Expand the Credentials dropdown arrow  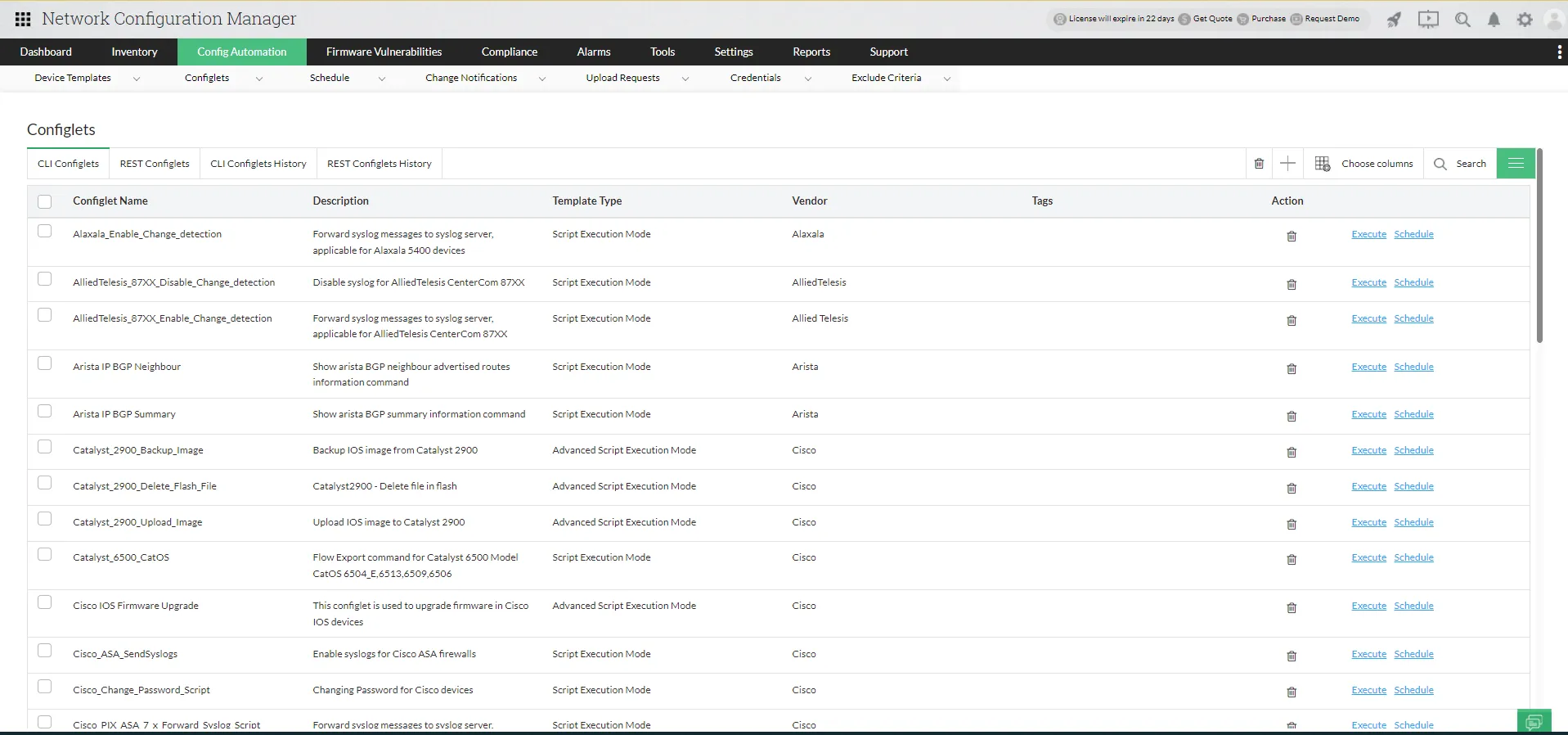tap(808, 79)
